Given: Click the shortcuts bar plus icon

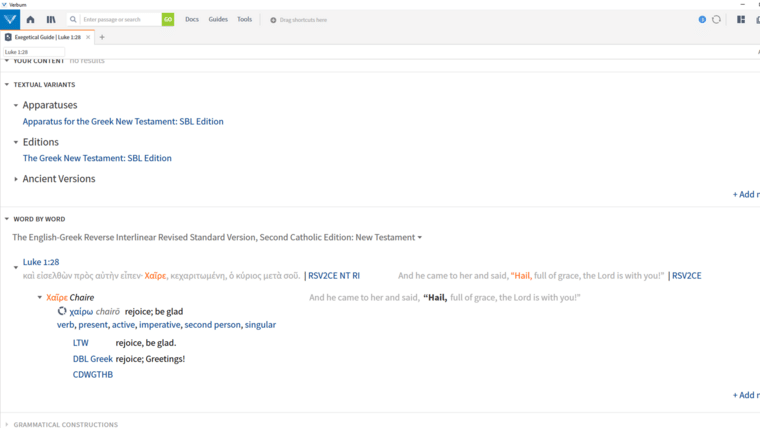Looking at the screenshot, I should click(273, 20).
